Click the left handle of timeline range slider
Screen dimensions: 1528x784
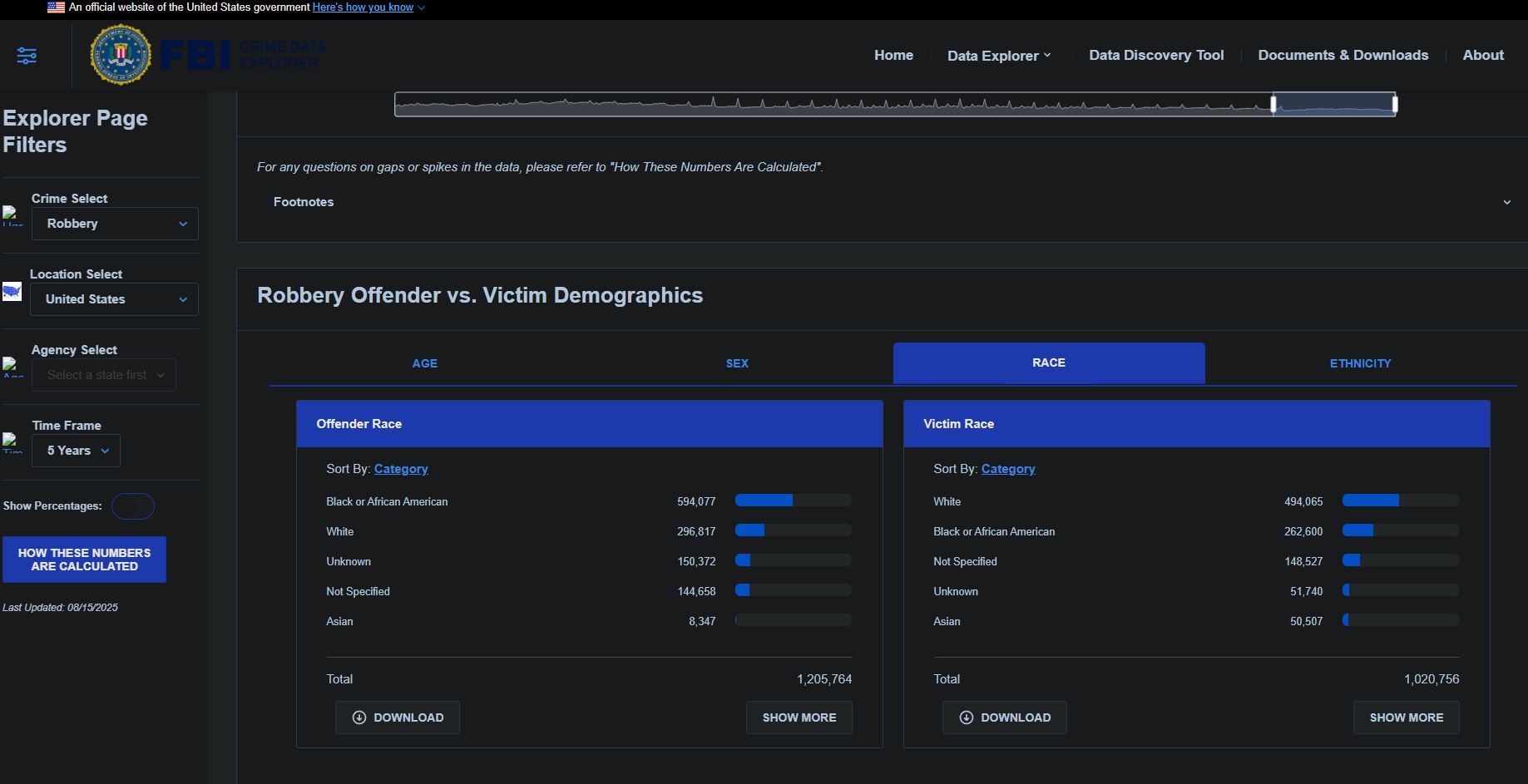pos(1273,104)
